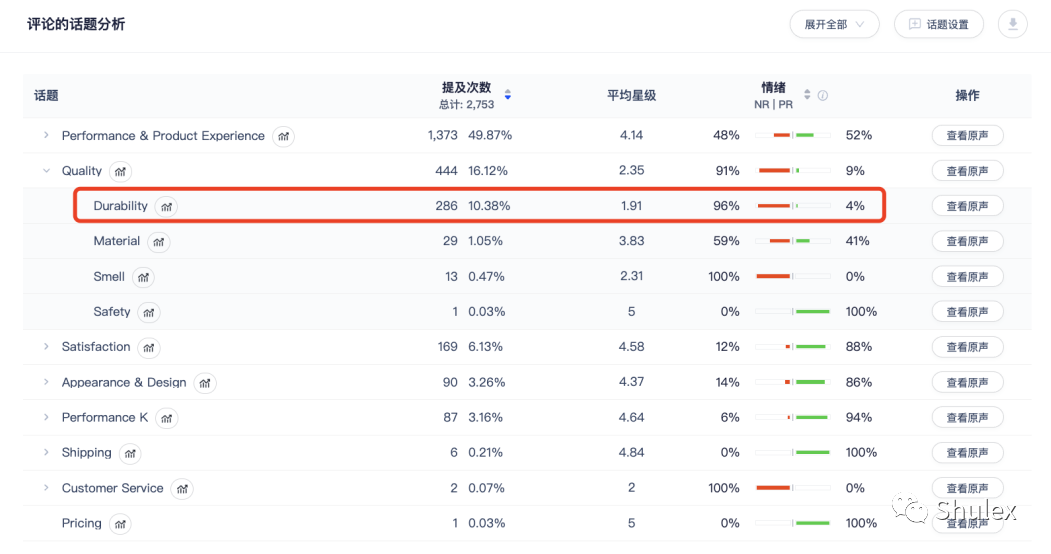
Task: Click the 总计: 2,753 total text
Action: (x=467, y=105)
